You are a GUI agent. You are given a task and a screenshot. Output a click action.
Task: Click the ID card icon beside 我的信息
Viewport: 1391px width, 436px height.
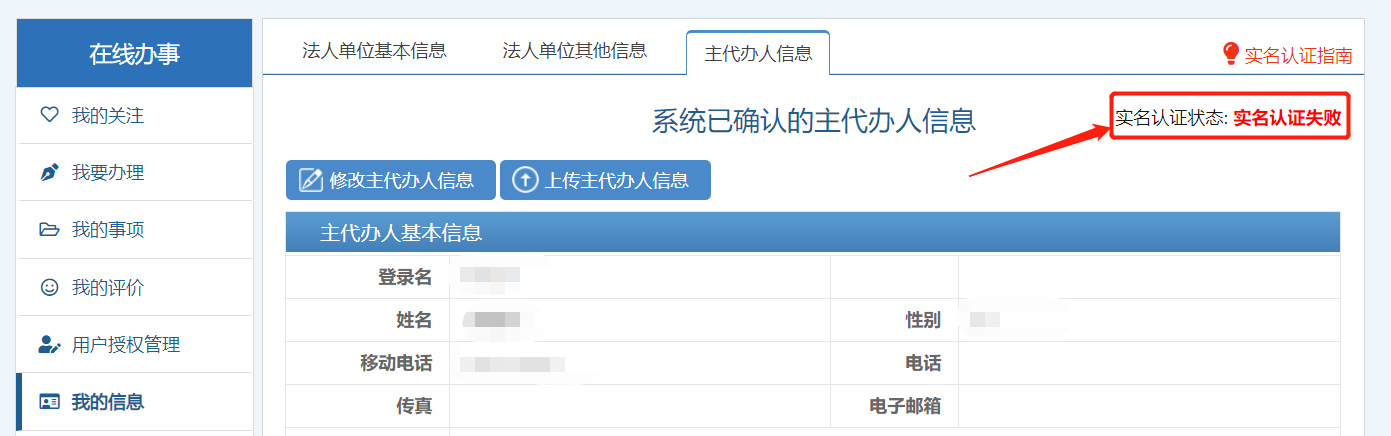point(49,402)
